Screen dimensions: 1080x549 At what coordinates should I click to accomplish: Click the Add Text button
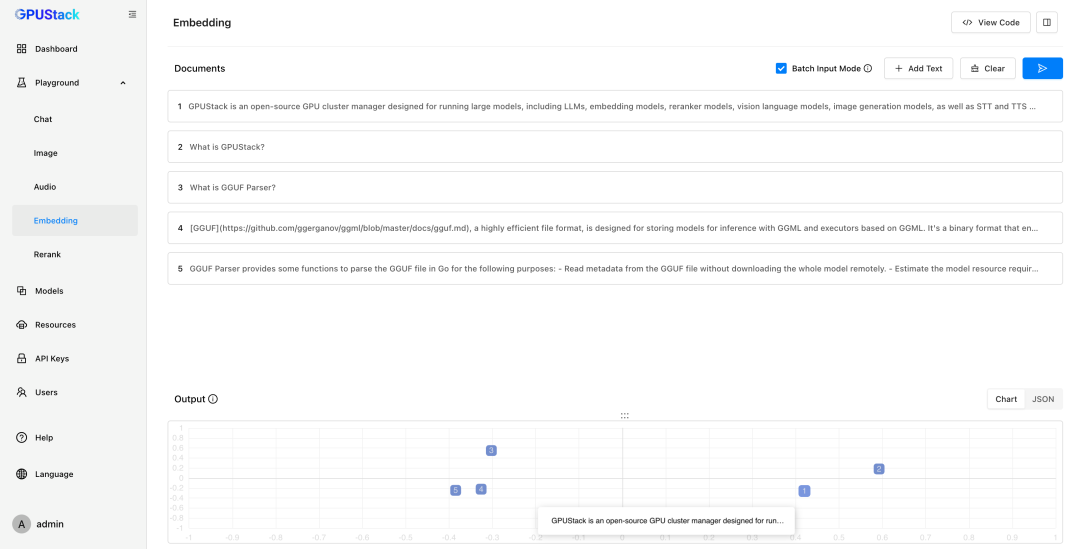pyautogui.click(x=918, y=68)
